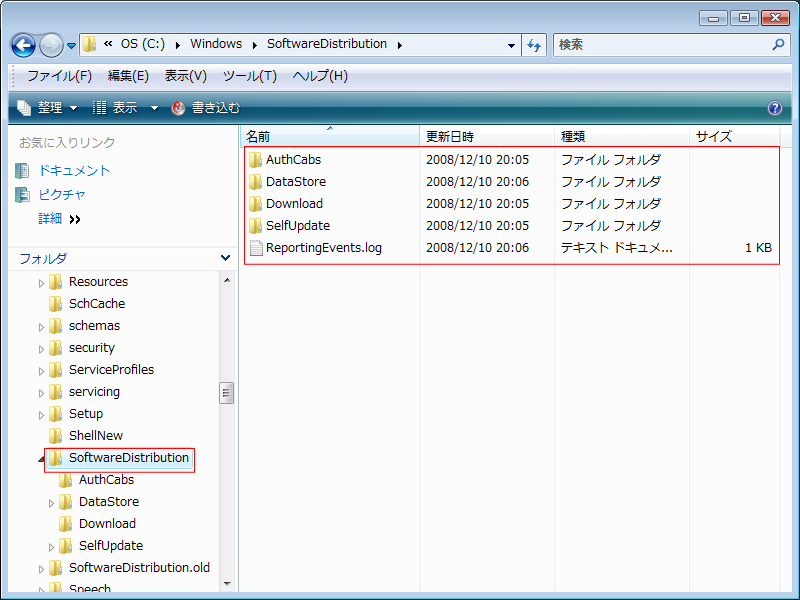800x600 pixels.
Task: Open the ファイル(F) menu
Action: [59, 76]
